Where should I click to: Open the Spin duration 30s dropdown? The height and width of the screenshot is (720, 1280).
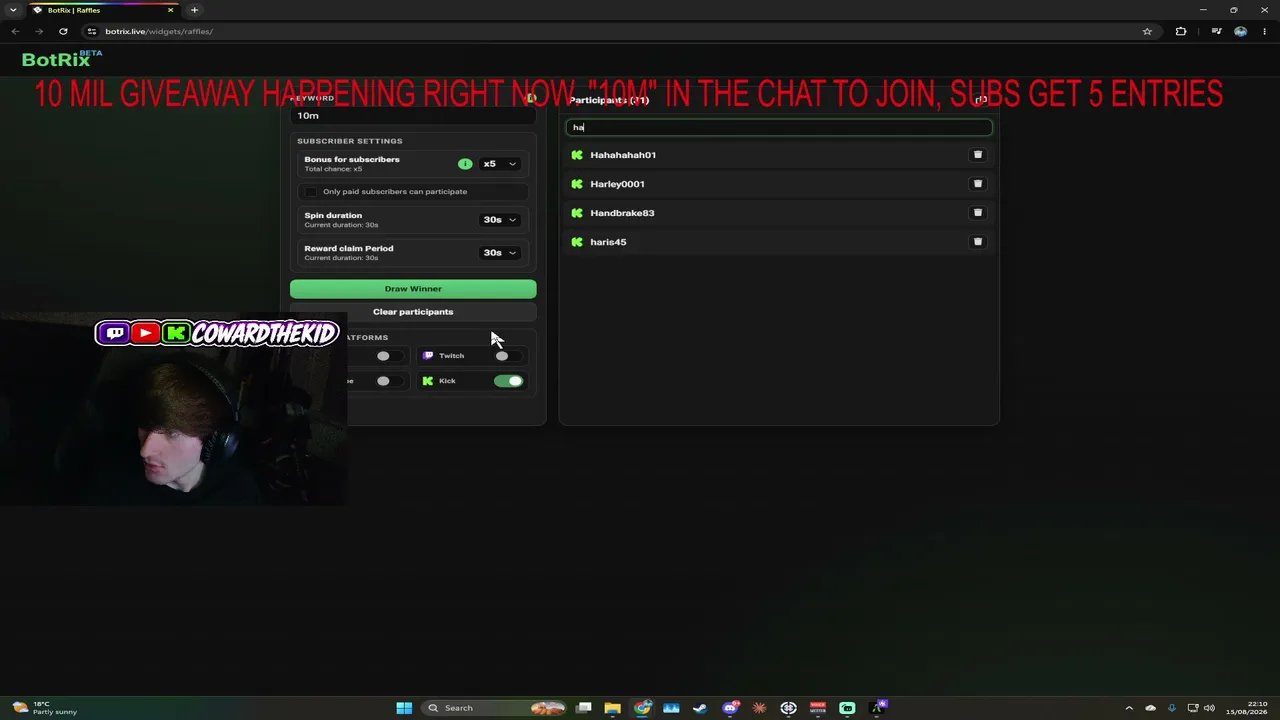tap(499, 220)
